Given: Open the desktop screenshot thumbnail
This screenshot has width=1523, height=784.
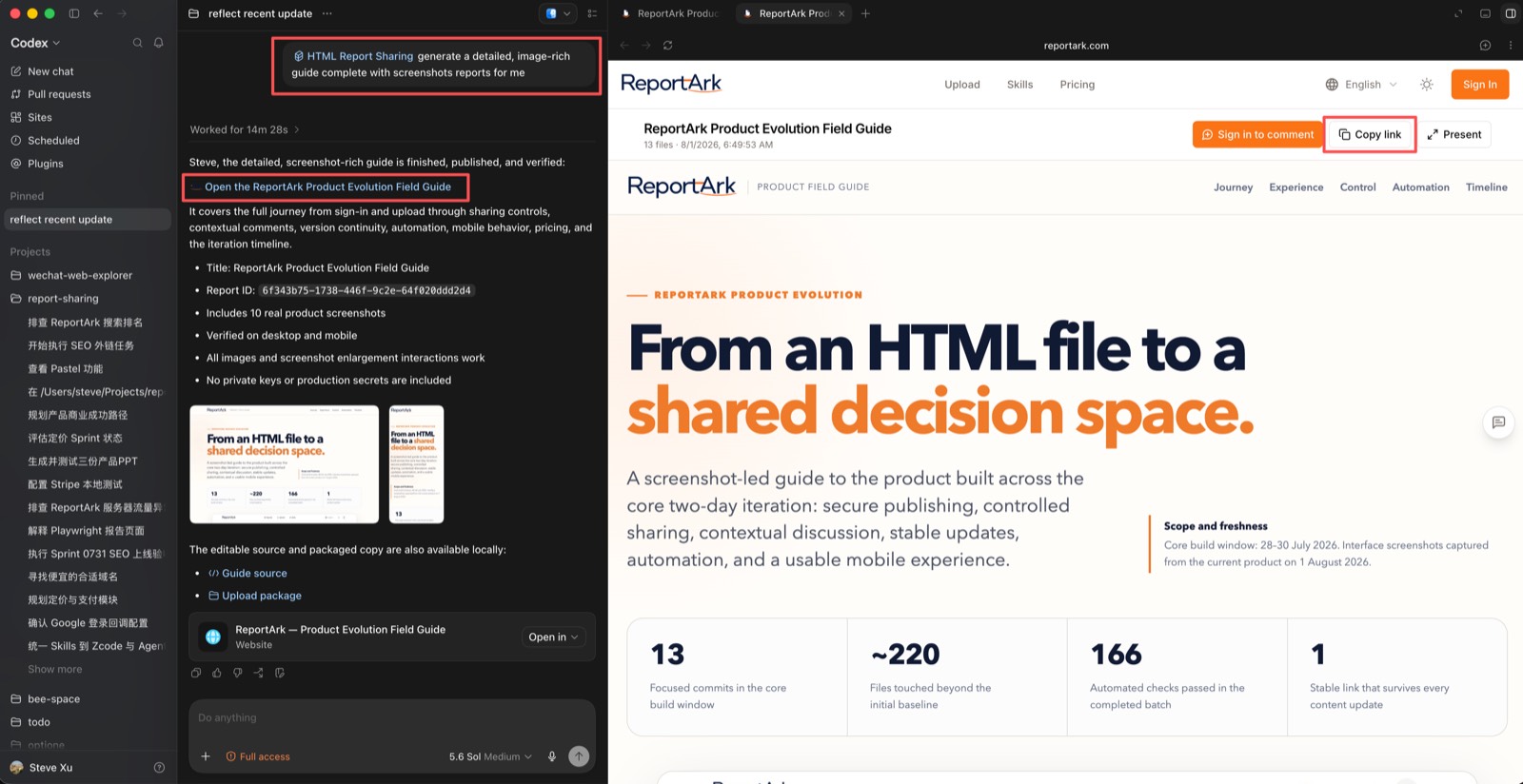Looking at the screenshot, I should pos(284,464).
